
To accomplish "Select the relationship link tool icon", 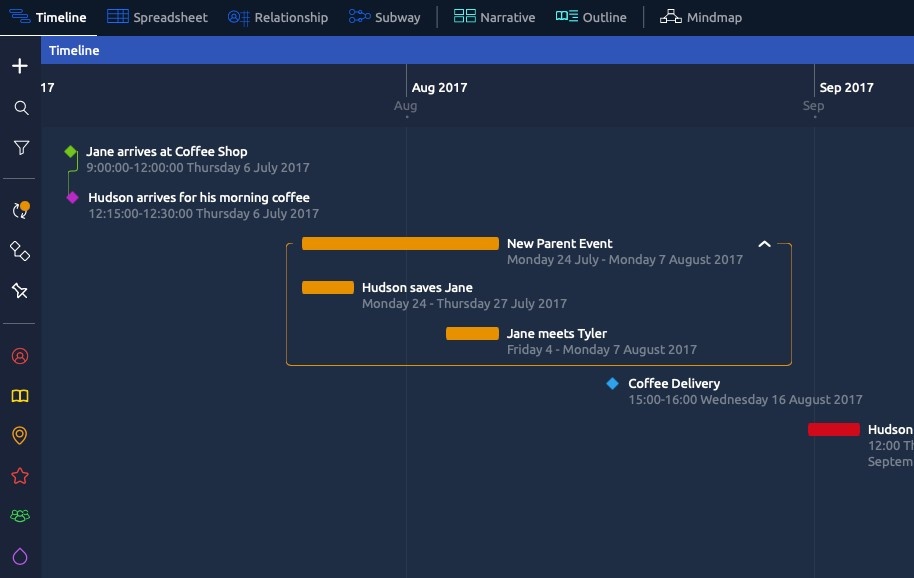I will tap(20, 251).
